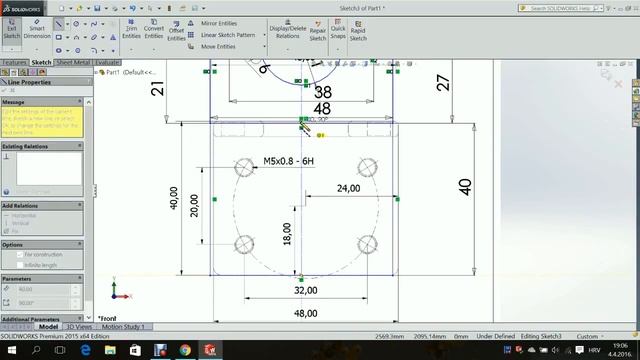The image size is (640, 360).
Task: Switch to the Features tab
Action: click(x=15, y=62)
